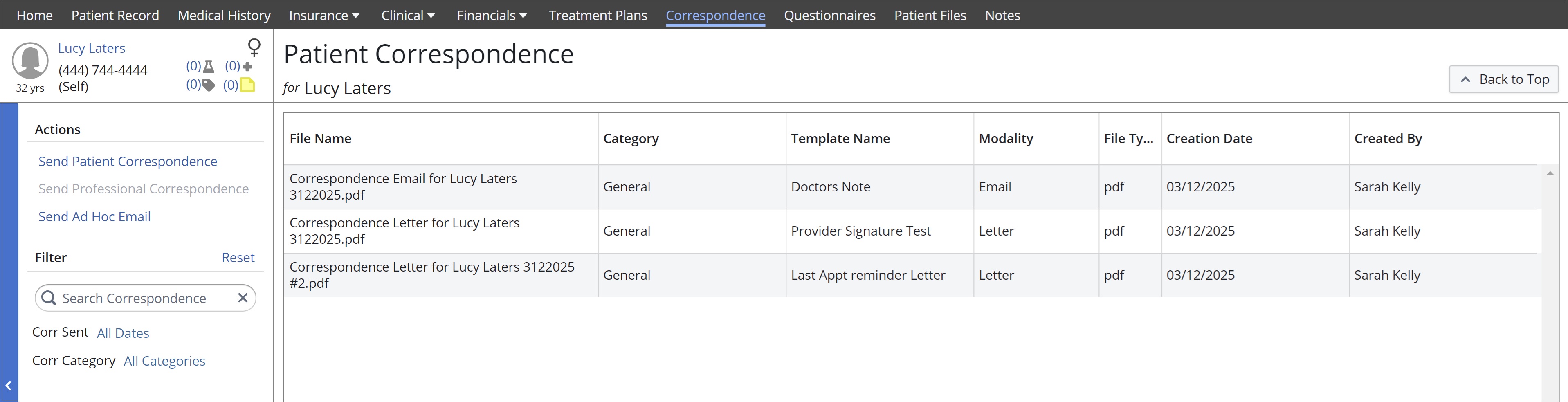Click the yellow sticky note icon
The width and height of the screenshot is (1568, 402).
(x=247, y=85)
